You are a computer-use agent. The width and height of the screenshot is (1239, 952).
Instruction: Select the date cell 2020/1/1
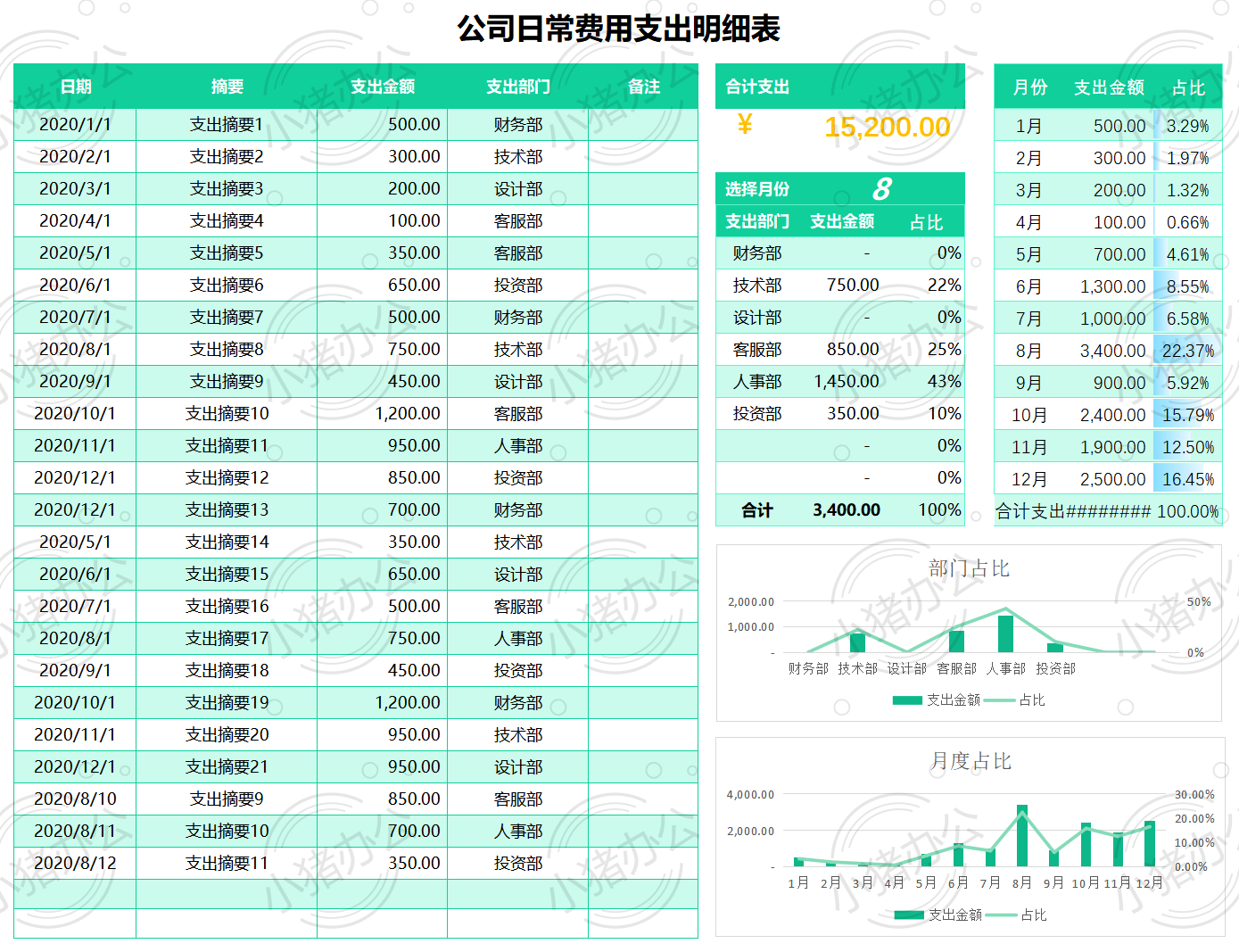coord(75,124)
